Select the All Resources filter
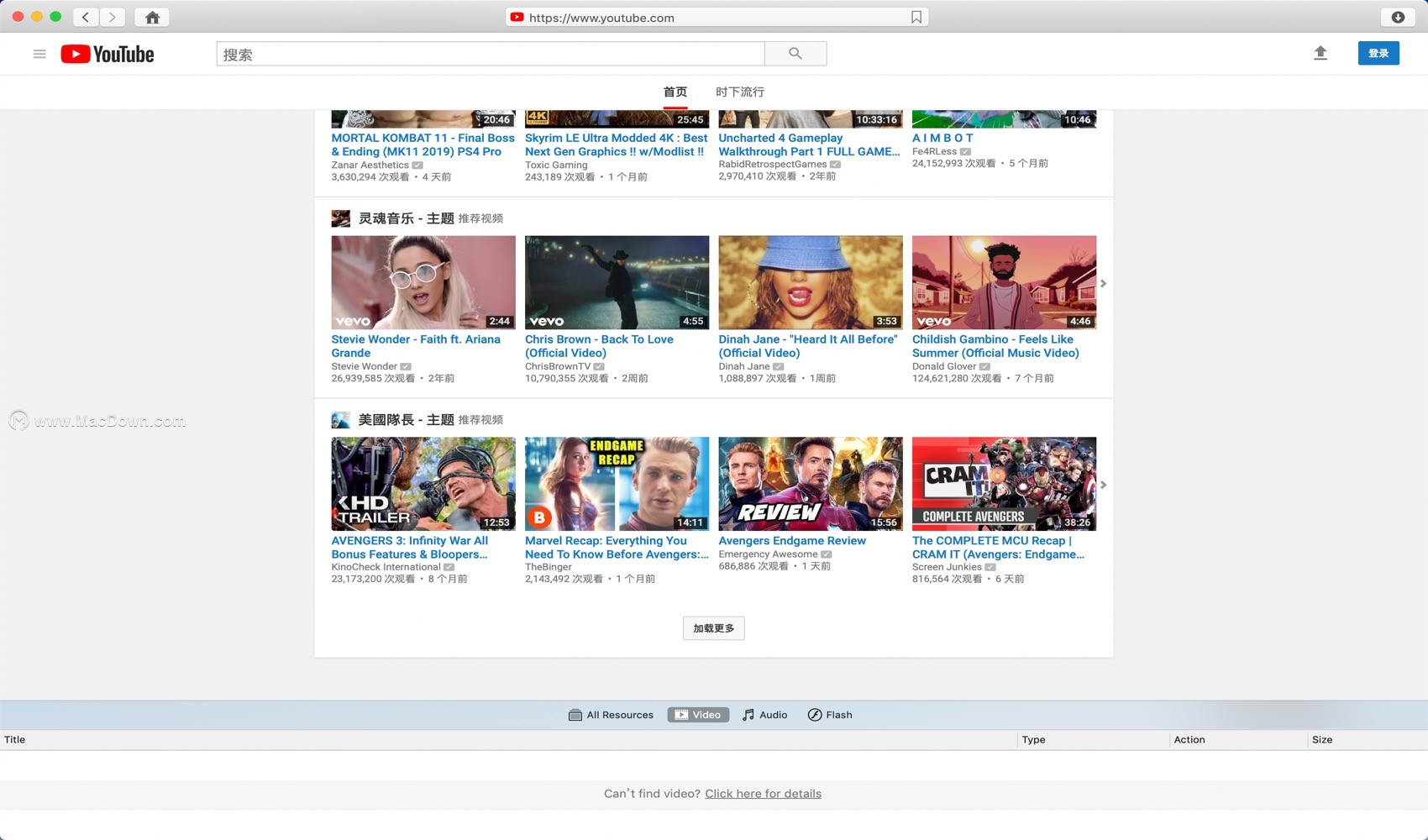This screenshot has width=1428, height=840. 611,715
